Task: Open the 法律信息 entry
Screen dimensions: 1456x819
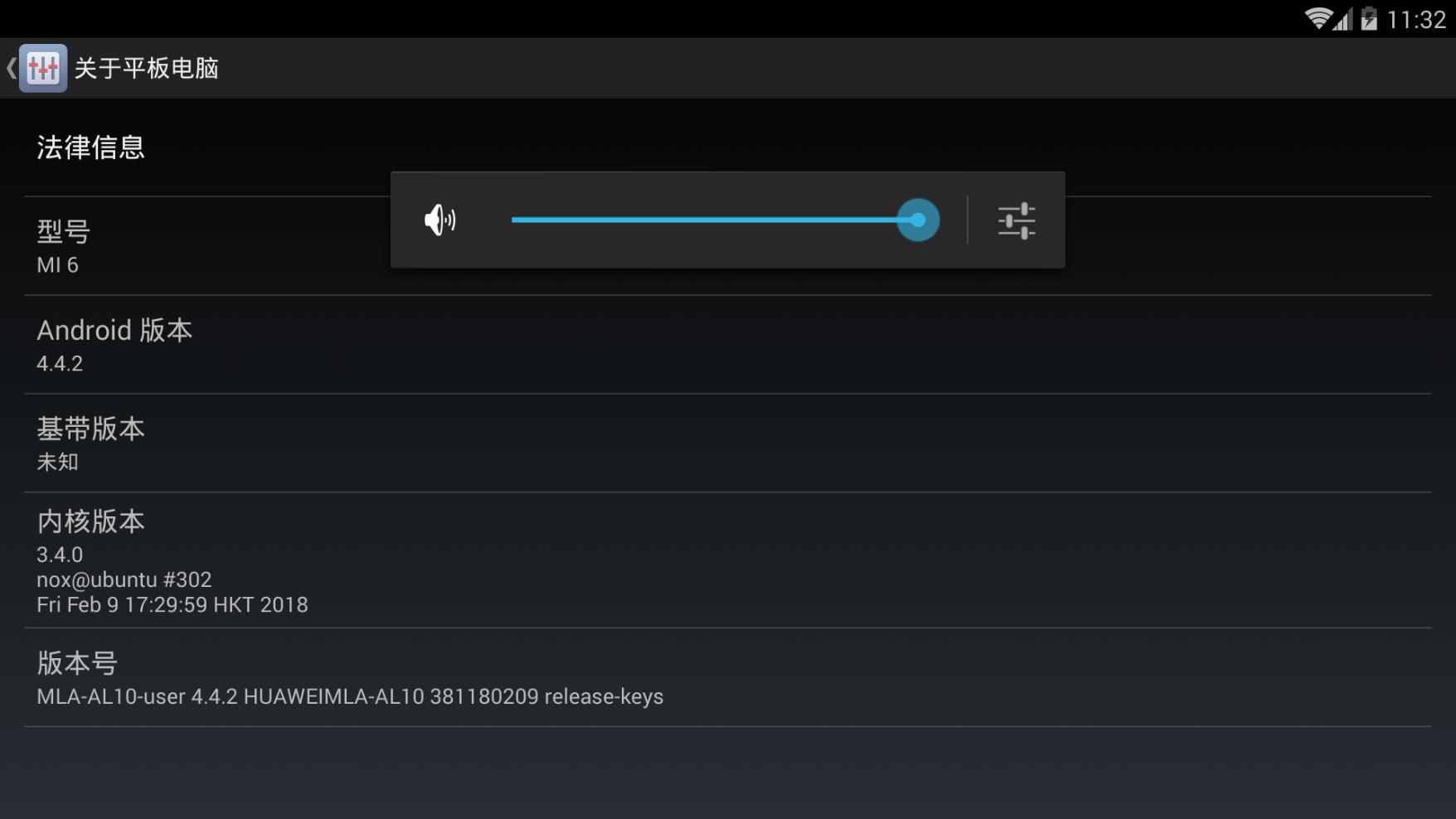Action: tap(728, 148)
